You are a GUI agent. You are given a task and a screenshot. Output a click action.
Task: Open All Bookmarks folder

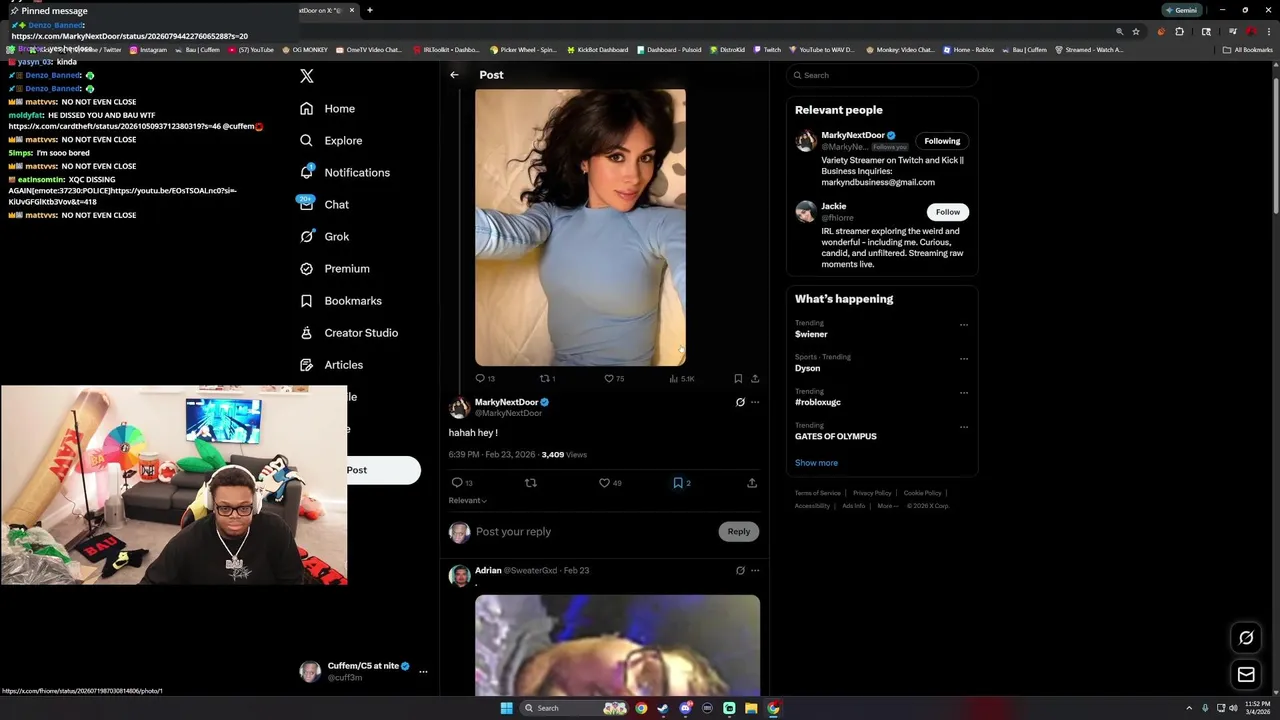1248,49
